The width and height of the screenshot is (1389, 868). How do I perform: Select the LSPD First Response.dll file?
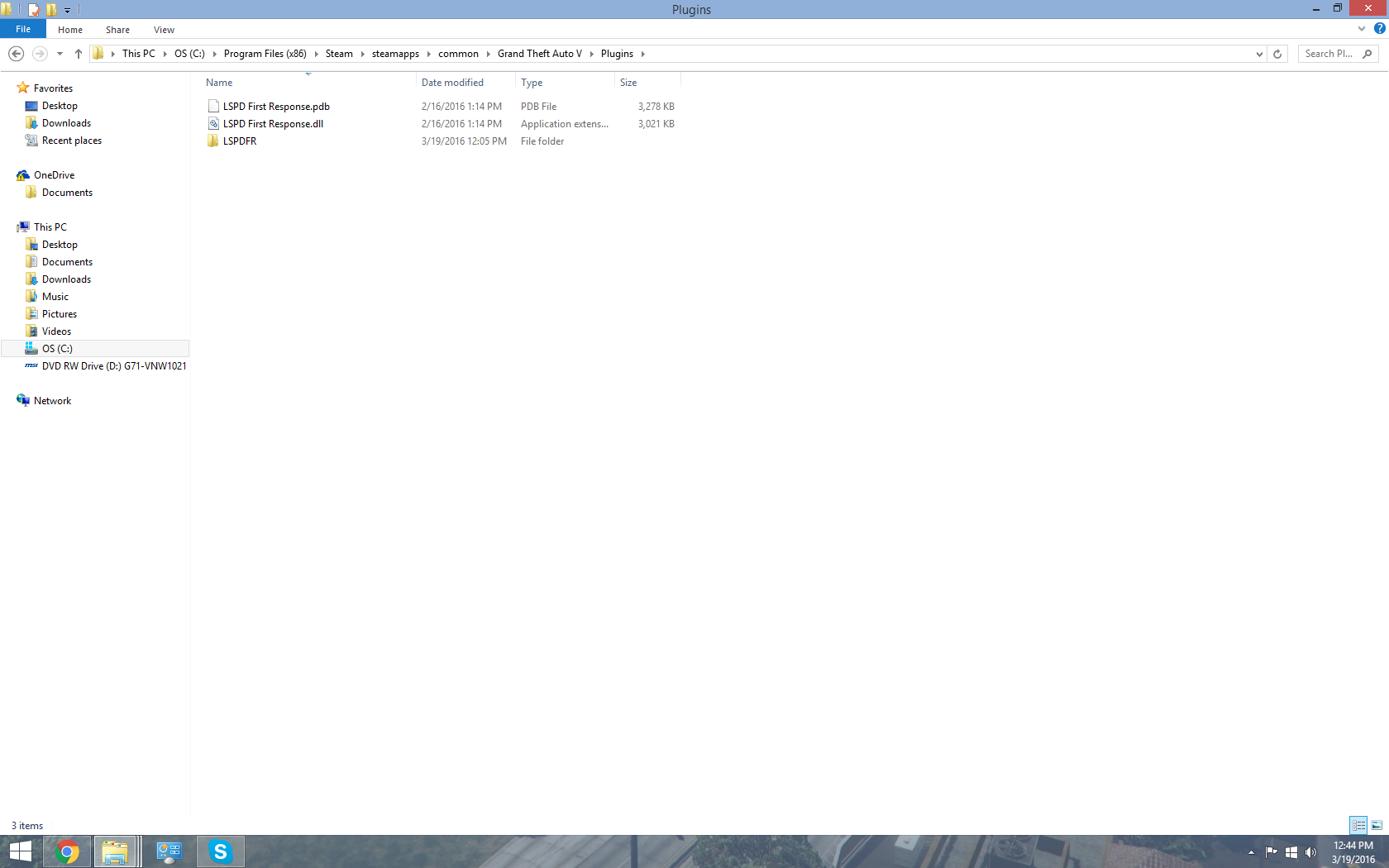tap(273, 124)
